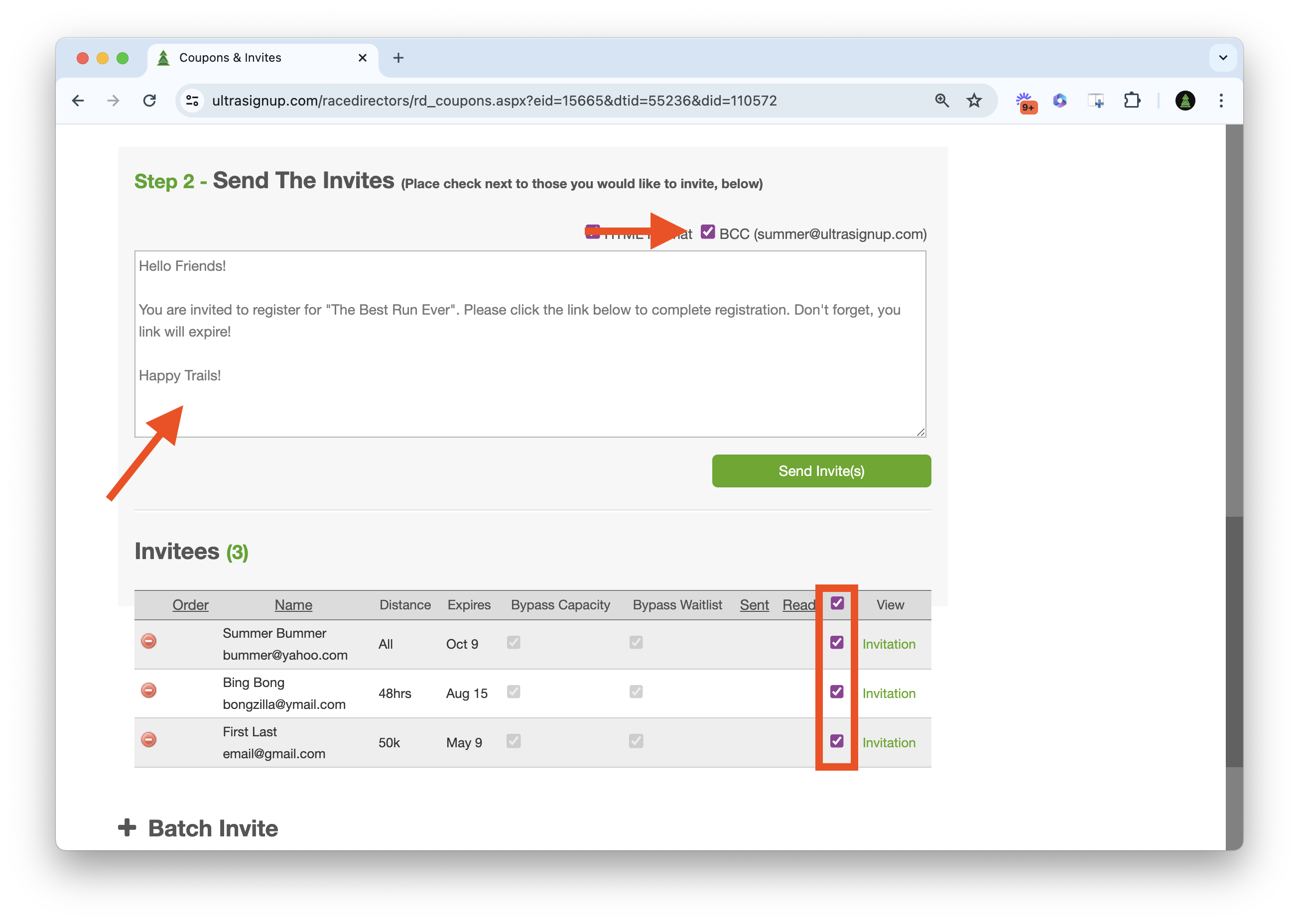
Task: Open Chrome three-dot menu
Action: point(1221,101)
